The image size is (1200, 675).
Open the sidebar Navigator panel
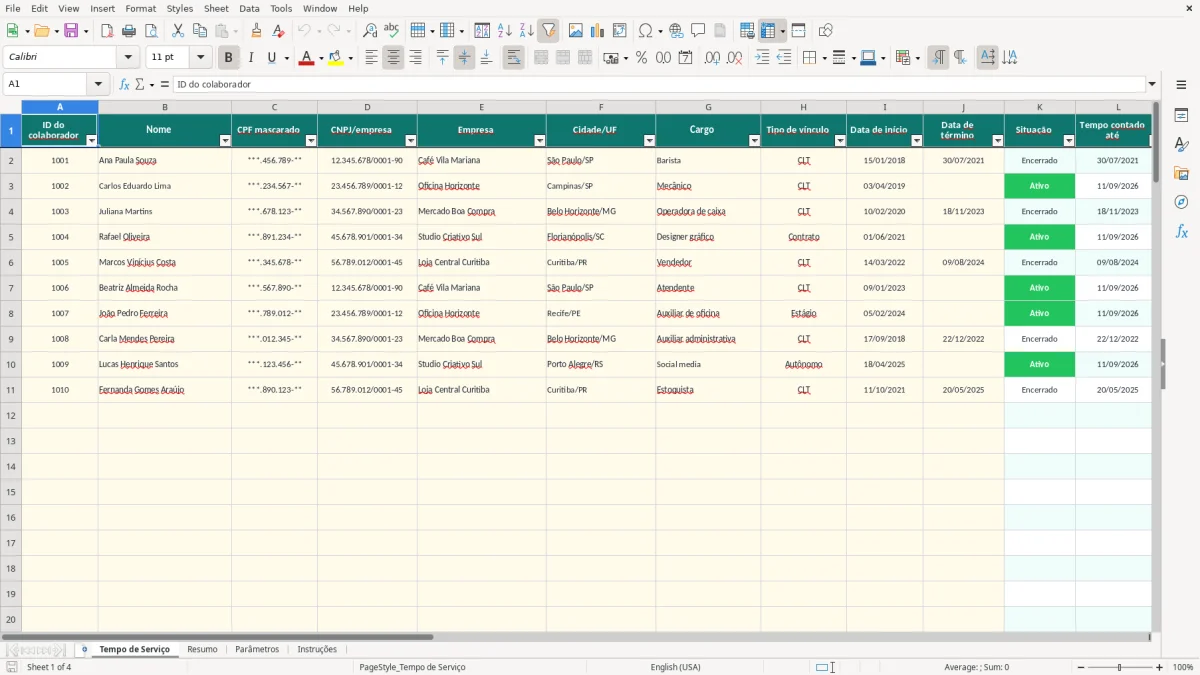[1181, 202]
